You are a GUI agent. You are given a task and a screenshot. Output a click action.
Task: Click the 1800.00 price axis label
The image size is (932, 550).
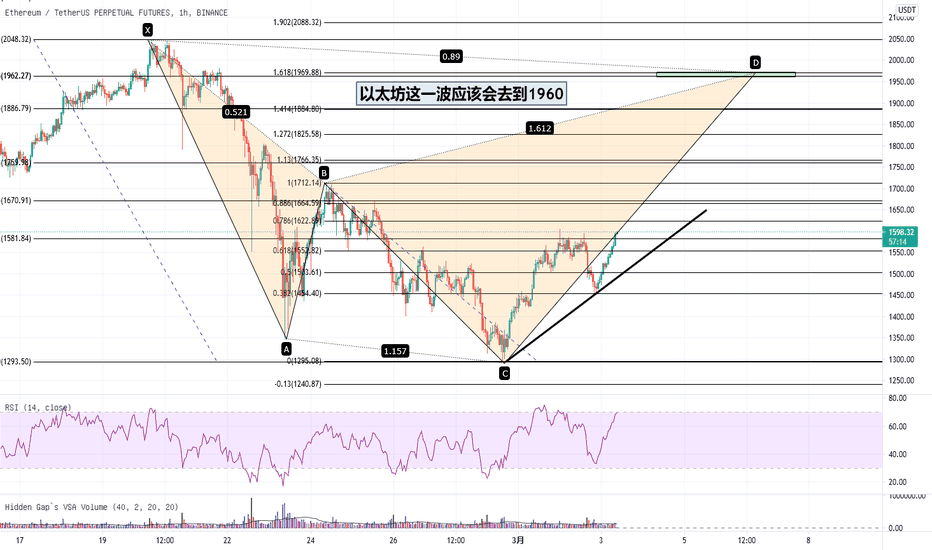[901, 146]
